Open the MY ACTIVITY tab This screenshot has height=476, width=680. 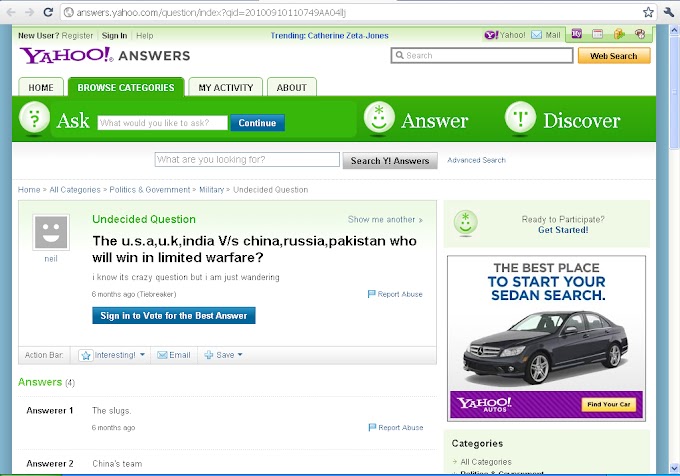coord(226,87)
